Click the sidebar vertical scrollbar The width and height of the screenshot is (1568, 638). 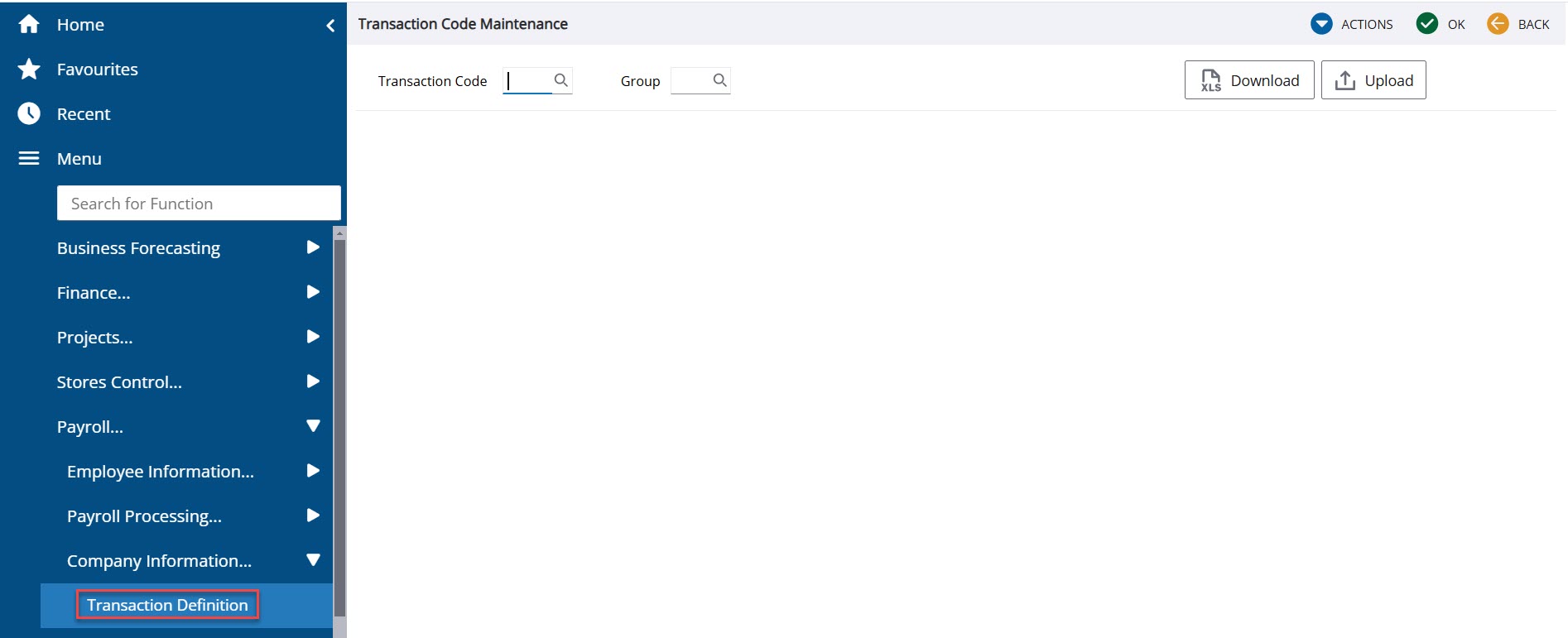point(339,430)
